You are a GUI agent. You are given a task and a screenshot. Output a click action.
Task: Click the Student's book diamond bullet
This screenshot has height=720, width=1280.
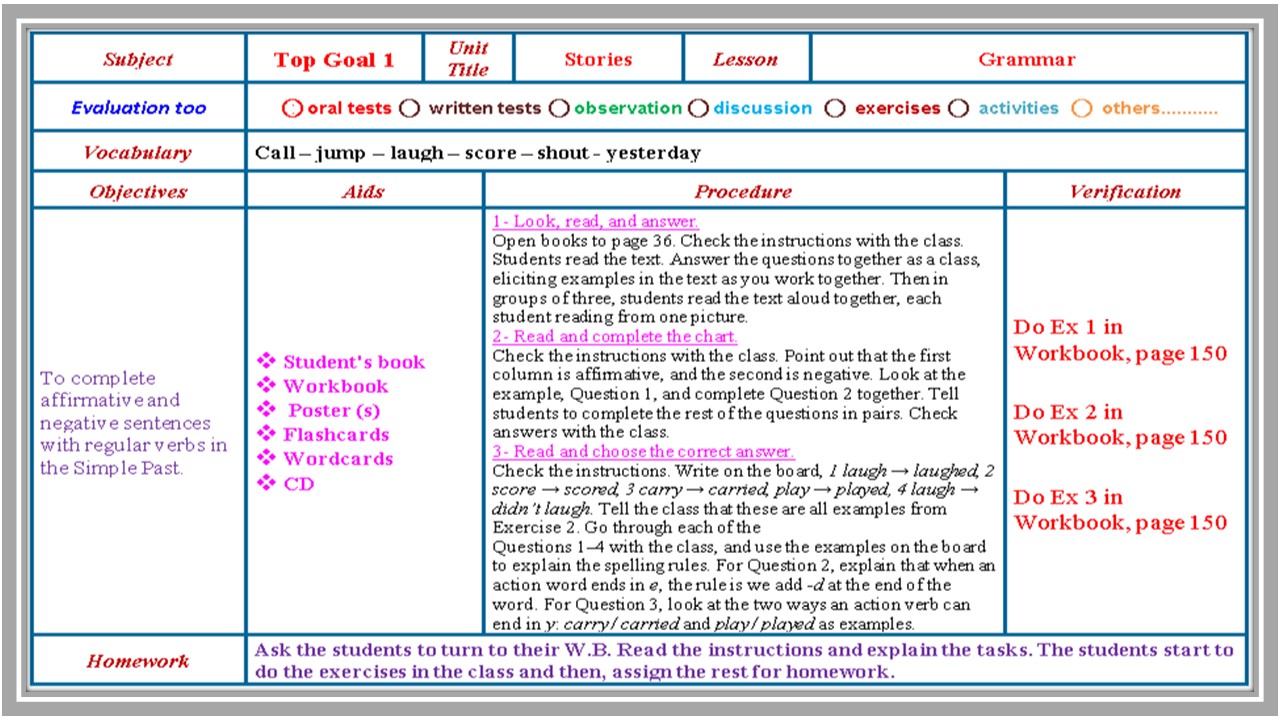click(266, 361)
